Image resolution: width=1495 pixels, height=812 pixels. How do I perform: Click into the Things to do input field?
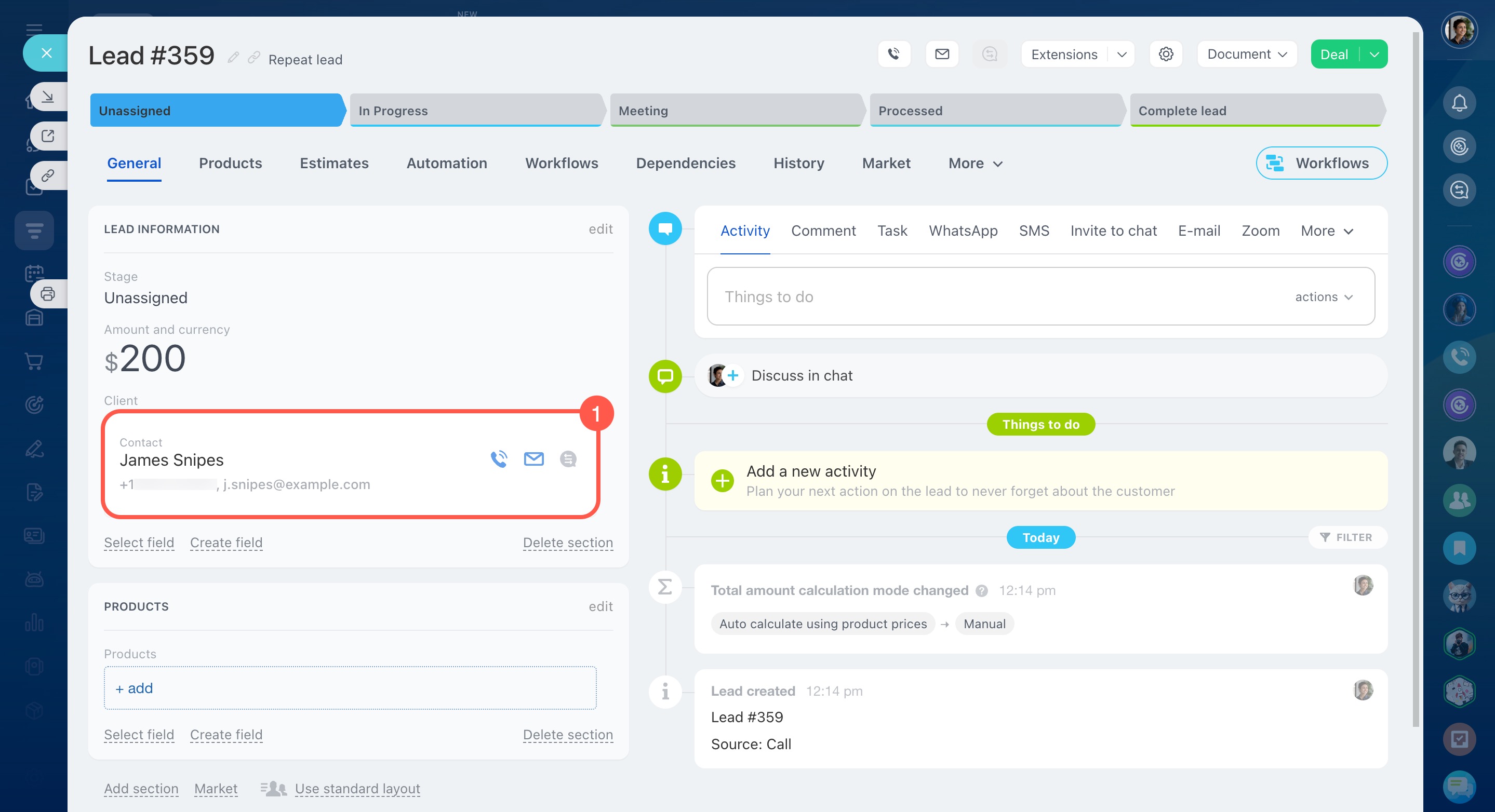[x=986, y=297]
